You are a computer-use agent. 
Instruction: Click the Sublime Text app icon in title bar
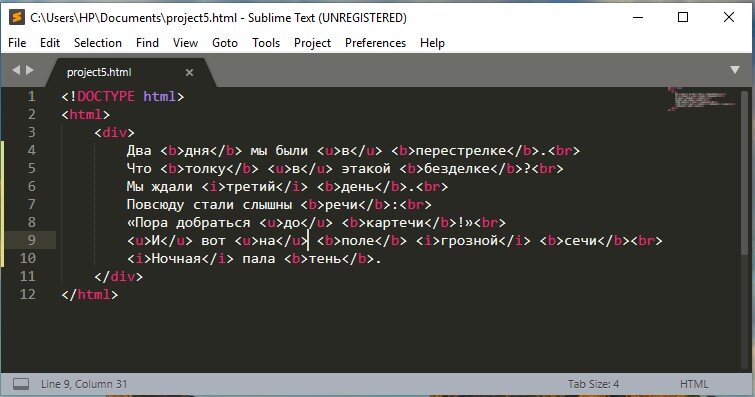[17, 17]
